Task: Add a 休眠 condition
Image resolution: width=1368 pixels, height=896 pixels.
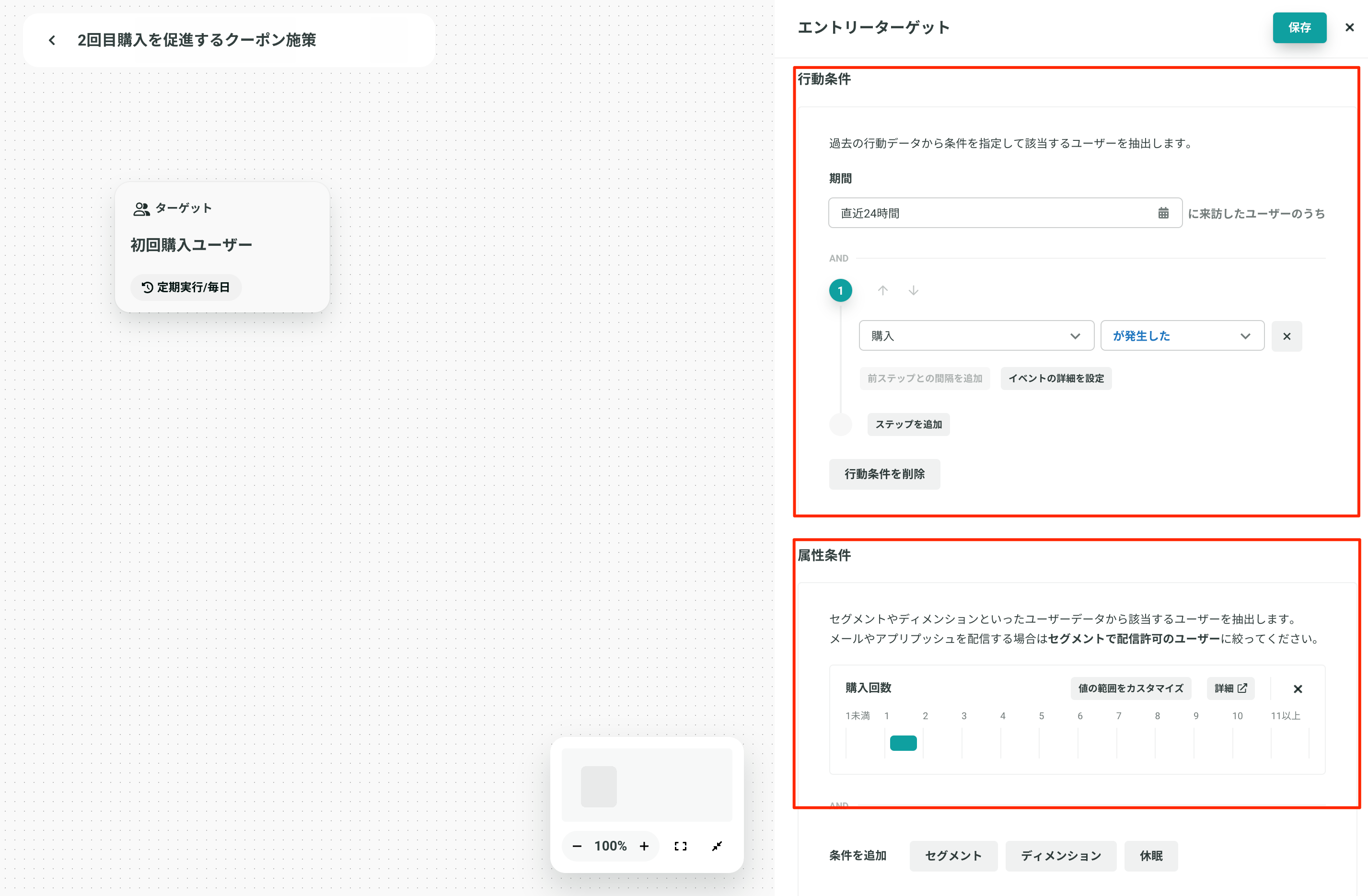Action: point(1151,856)
